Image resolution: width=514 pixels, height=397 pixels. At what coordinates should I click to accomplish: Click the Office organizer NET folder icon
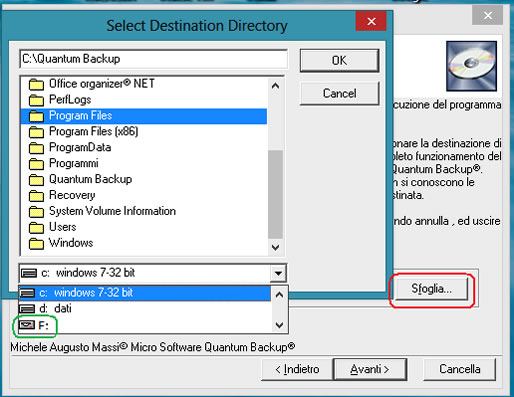[x=36, y=84]
